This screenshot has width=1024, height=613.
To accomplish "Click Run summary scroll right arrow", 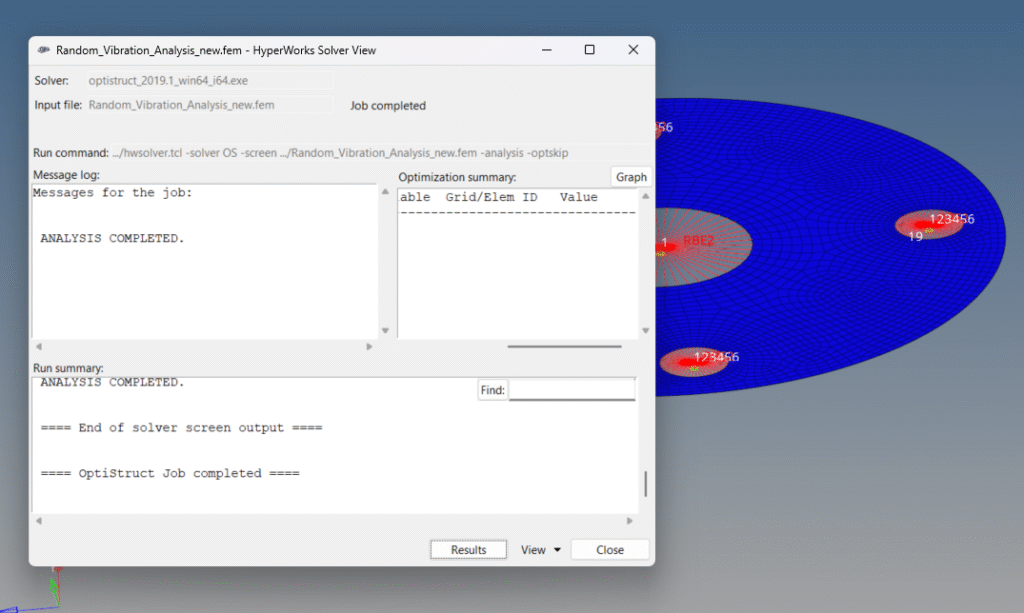I will pos(629,521).
